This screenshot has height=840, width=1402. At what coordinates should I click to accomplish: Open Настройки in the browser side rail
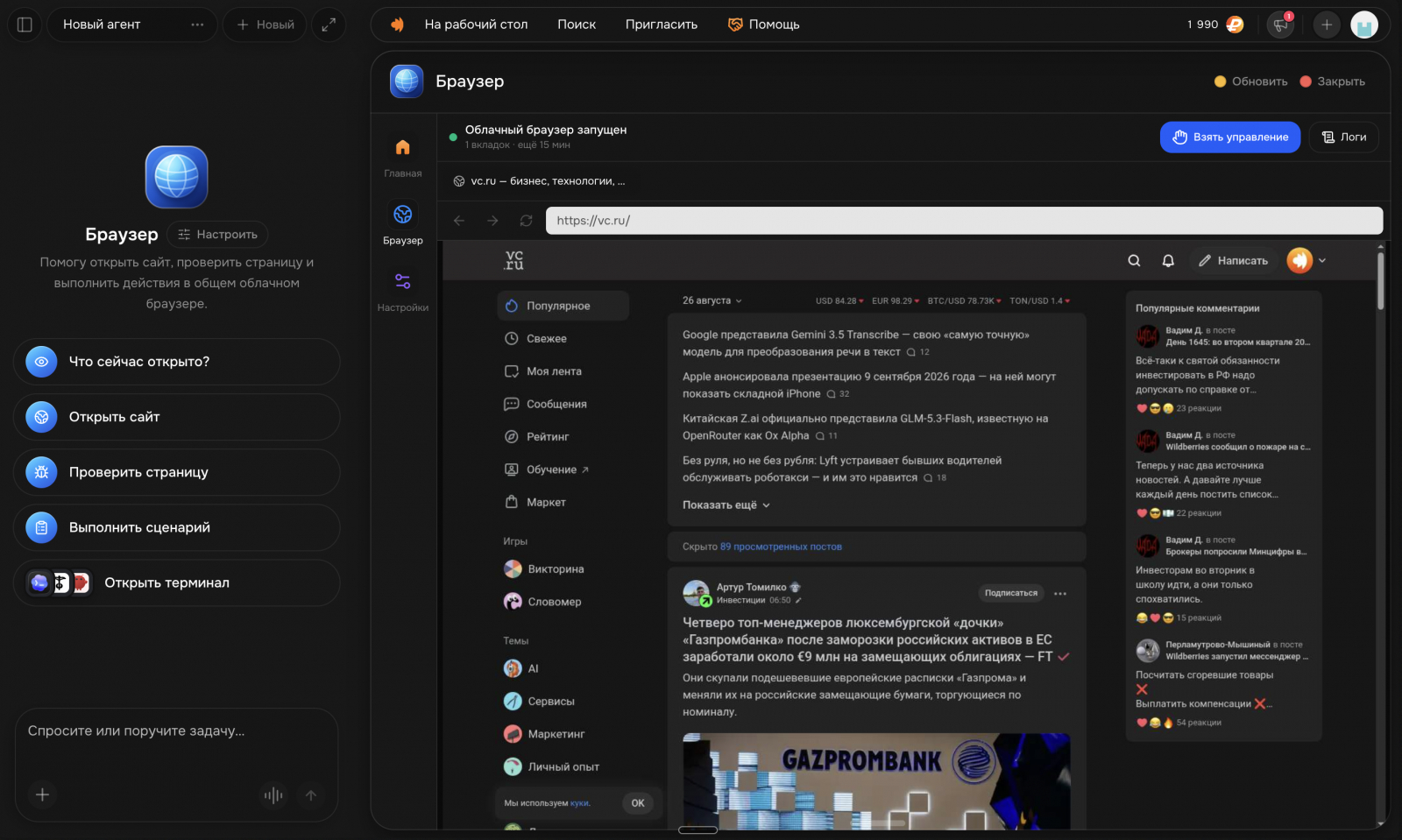click(x=403, y=291)
